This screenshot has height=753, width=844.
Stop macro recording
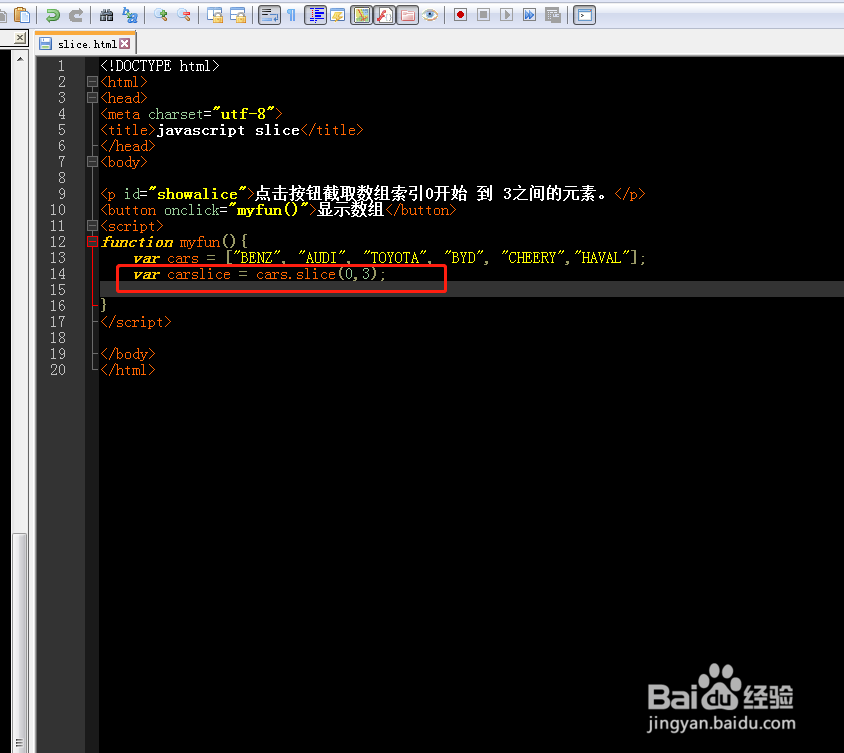tap(483, 15)
